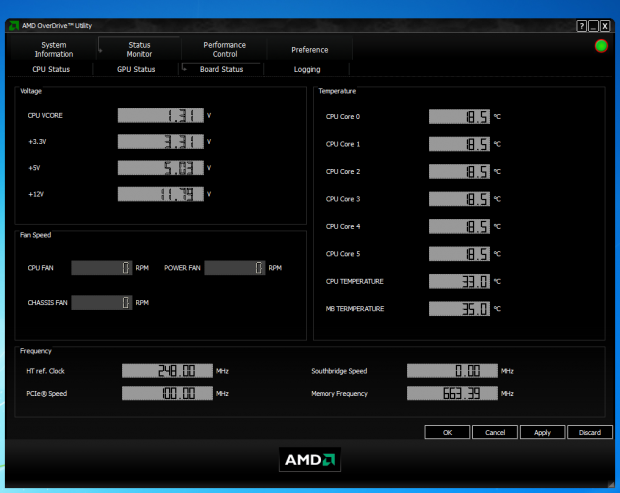Open the Logging sub-tab

coord(307,69)
